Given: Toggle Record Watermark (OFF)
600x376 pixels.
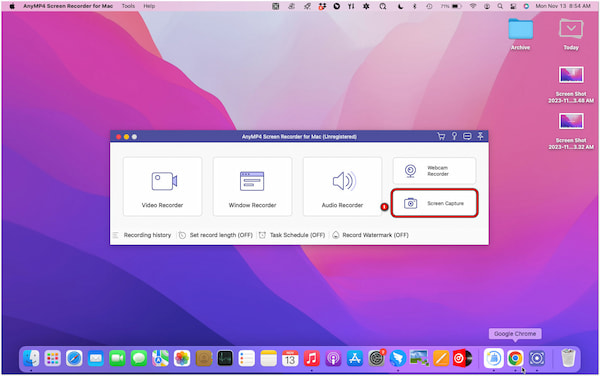Looking at the screenshot, I should coord(370,235).
